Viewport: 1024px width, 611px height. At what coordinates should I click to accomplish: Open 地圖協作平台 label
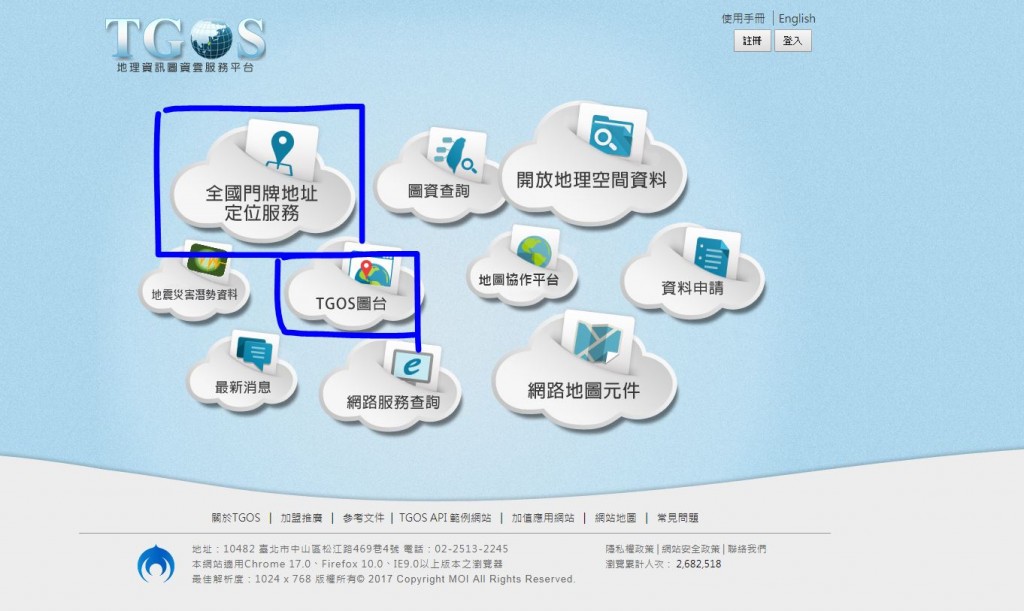tap(519, 280)
